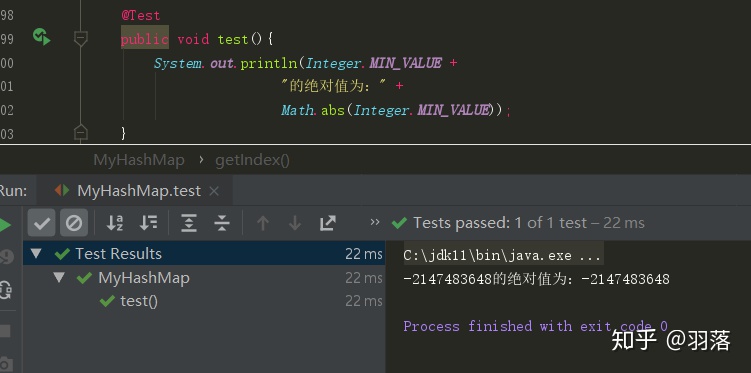Go to previous failed test arrow

coord(262,223)
